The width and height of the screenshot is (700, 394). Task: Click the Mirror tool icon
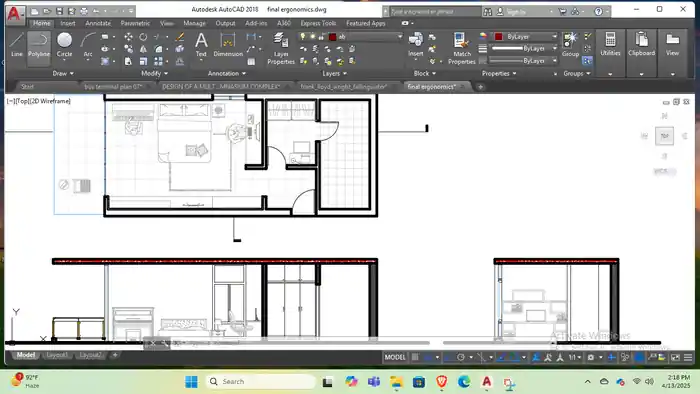coord(143,49)
